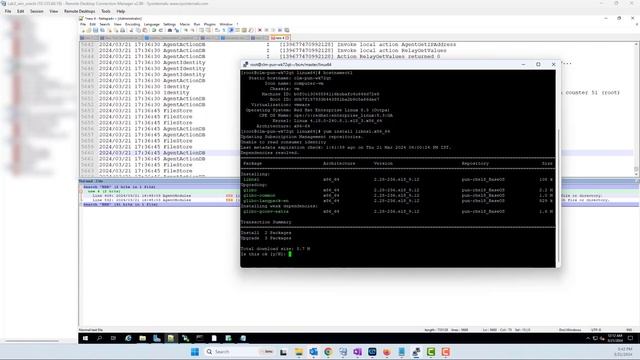The height and width of the screenshot is (360, 640).
Task: Open Find using the binoculars toolbar icon
Action: [x=170, y=30]
